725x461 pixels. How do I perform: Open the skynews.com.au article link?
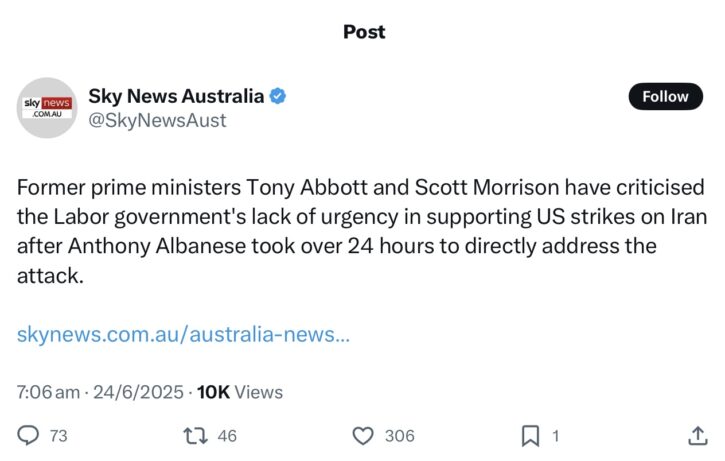pyautogui.click(x=183, y=334)
